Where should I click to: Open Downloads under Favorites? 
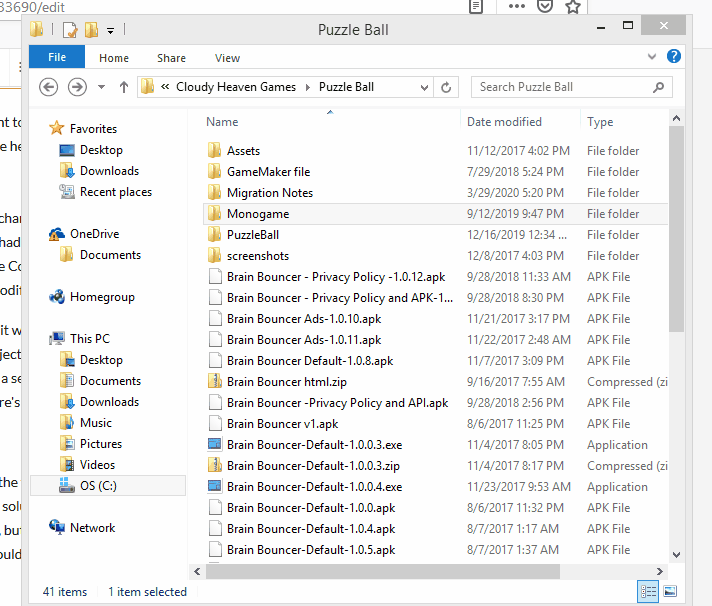point(109,171)
